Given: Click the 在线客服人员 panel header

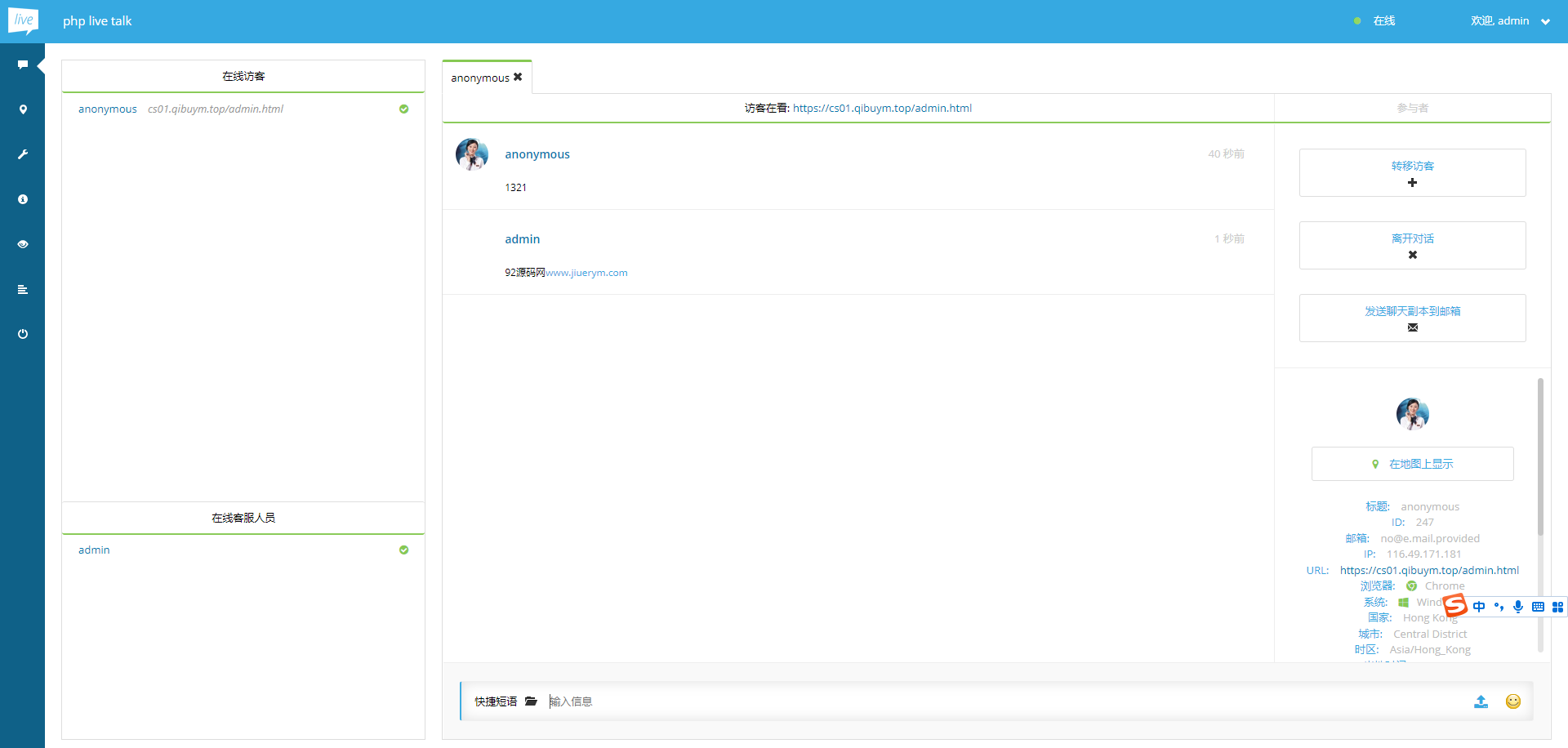Looking at the screenshot, I should [243, 518].
